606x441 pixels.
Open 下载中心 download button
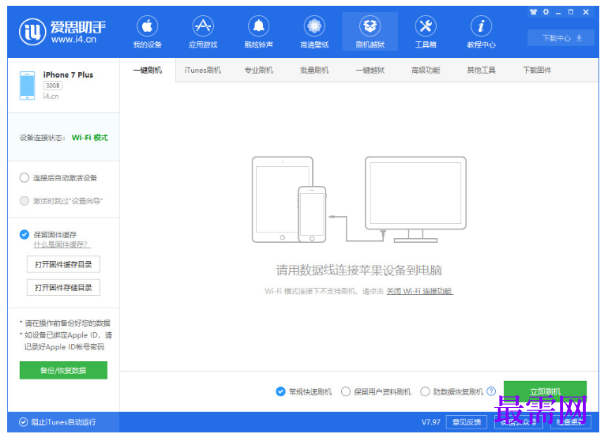coord(561,38)
